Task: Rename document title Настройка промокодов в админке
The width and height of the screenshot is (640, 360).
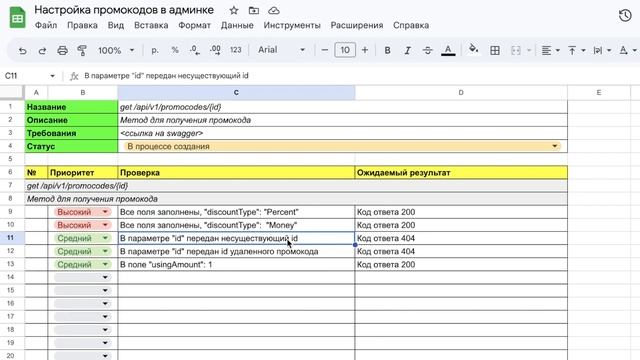Action: (x=124, y=10)
